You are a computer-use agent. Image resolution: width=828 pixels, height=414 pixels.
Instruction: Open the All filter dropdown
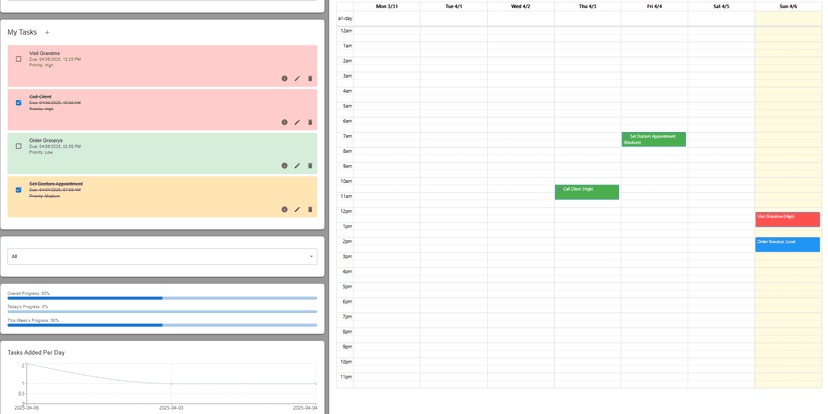[x=162, y=257]
